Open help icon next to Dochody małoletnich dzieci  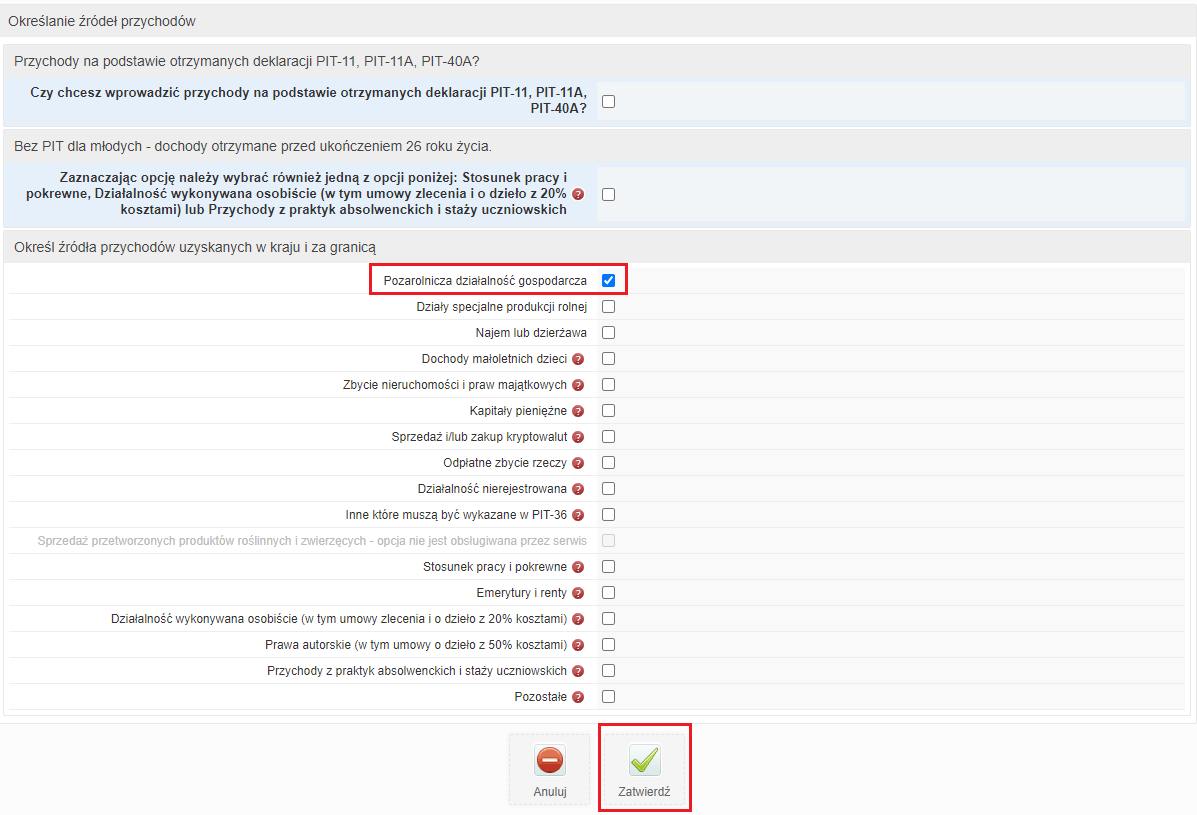point(578,359)
